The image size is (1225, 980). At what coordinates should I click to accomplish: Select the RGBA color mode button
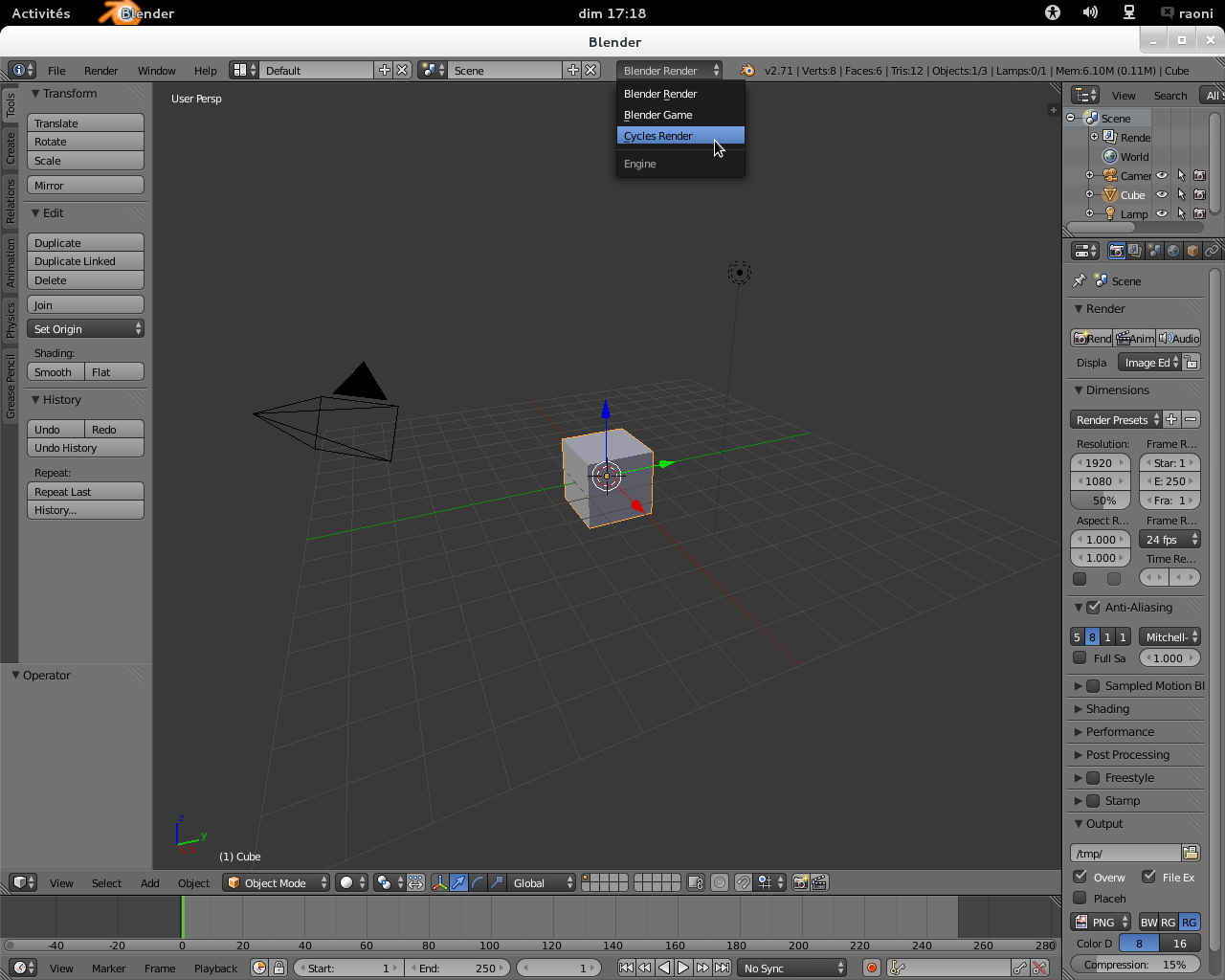[x=1189, y=923]
